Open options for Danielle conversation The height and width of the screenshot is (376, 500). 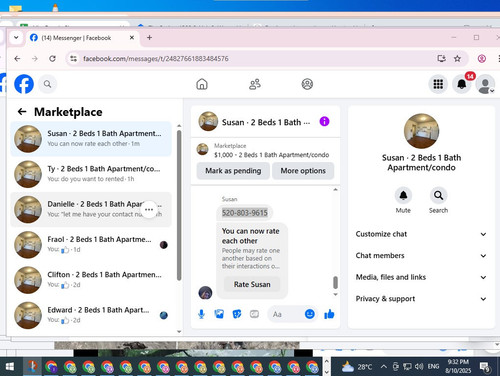click(x=149, y=209)
